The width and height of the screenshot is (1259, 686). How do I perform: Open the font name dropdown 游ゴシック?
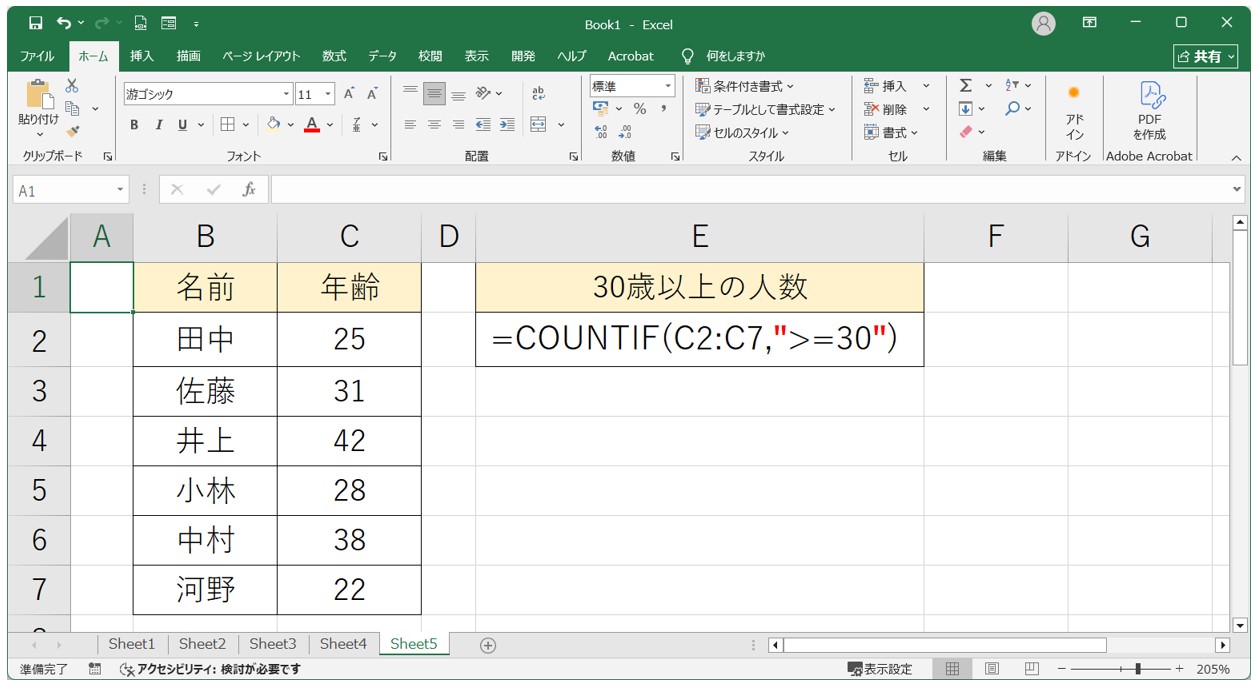(x=287, y=94)
